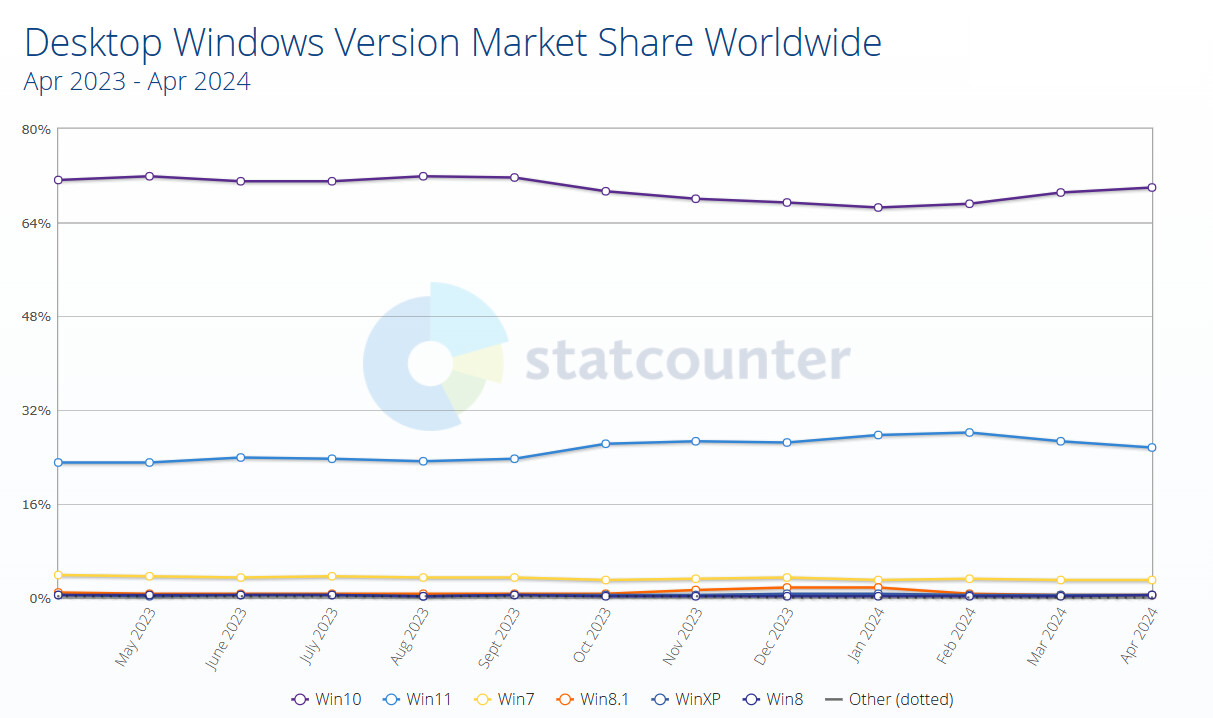Screen dimensions: 1213x718
Task: Click the 64% y-axis label
Action: tap(37, 223)
